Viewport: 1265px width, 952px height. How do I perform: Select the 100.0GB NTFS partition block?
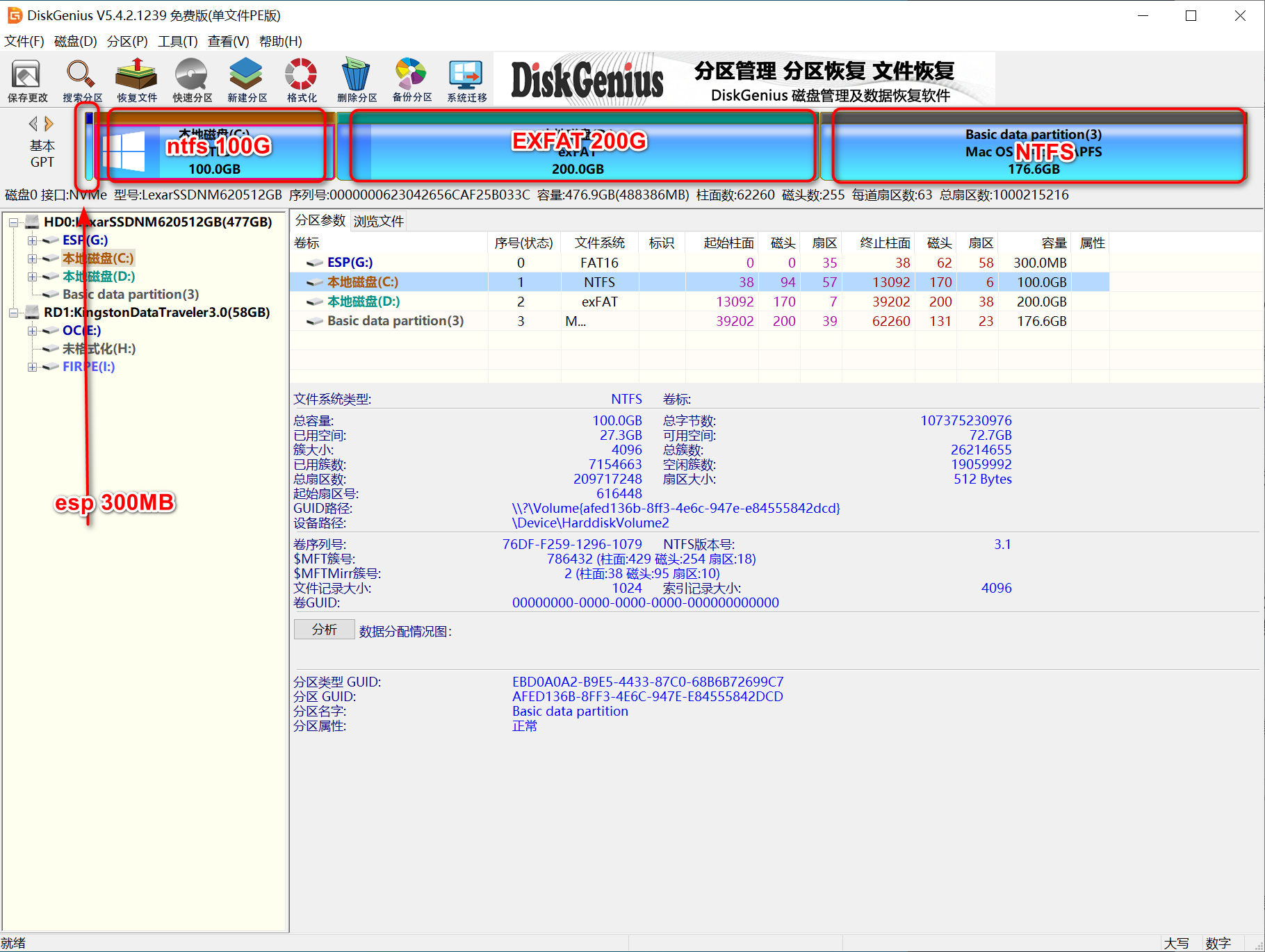click(214, 146)
